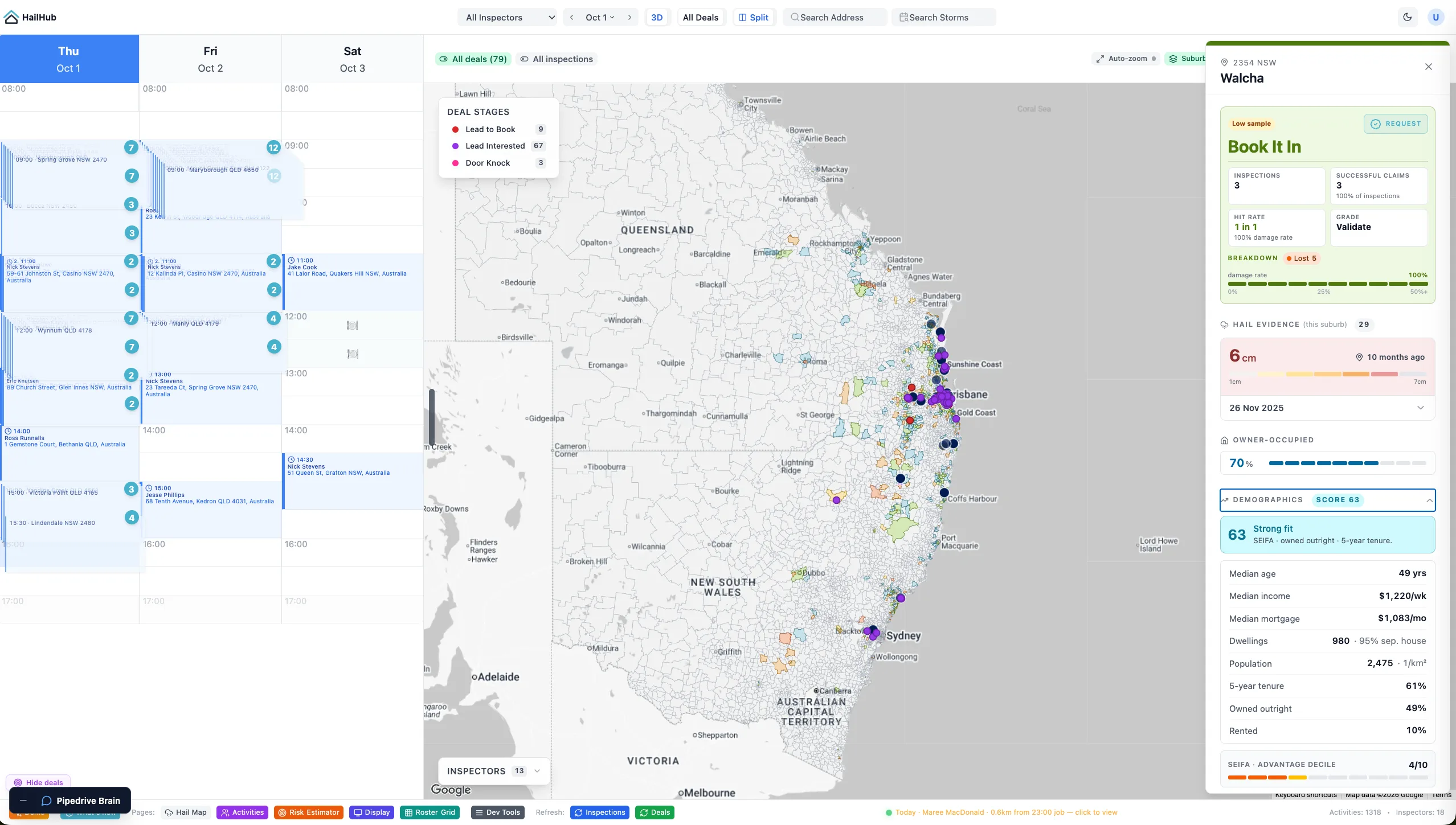Screen dimensions: 1456x825
Task: Select Fri Oct 2 day column header
Action: click(210, 59)
